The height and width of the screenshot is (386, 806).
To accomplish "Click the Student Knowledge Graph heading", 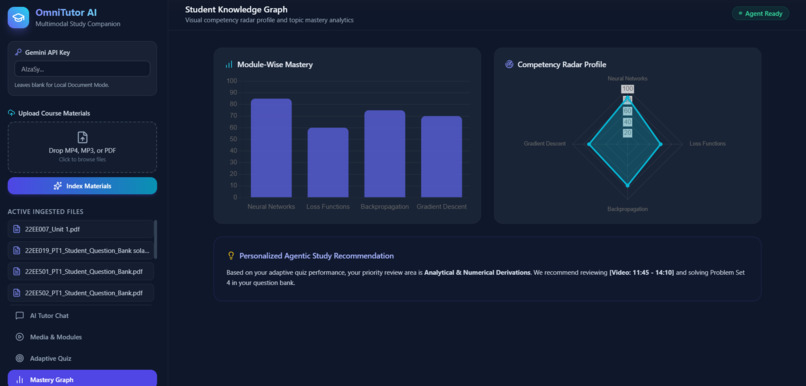I will [236, 9].
